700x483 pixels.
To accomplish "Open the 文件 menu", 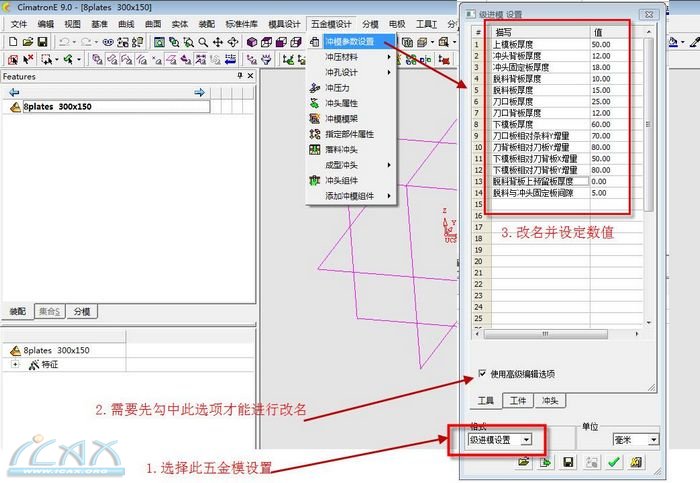I will coord(19,24).
